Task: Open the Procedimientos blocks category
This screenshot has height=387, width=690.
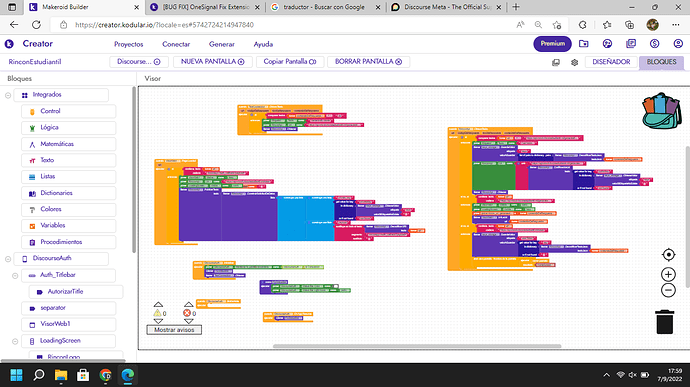Action: 68,242
